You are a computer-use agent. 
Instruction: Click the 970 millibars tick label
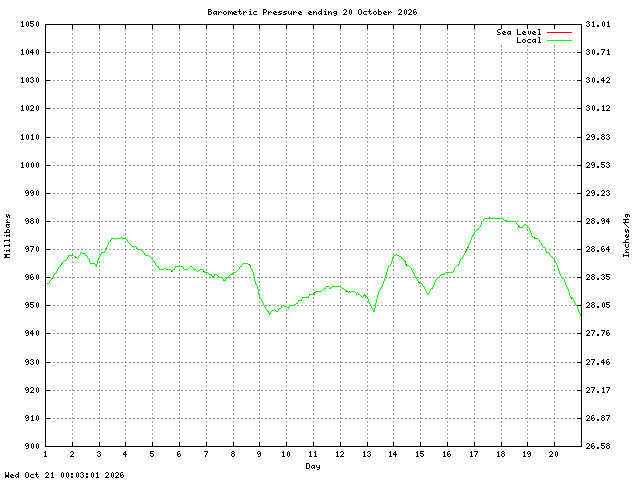click(32, 249)
